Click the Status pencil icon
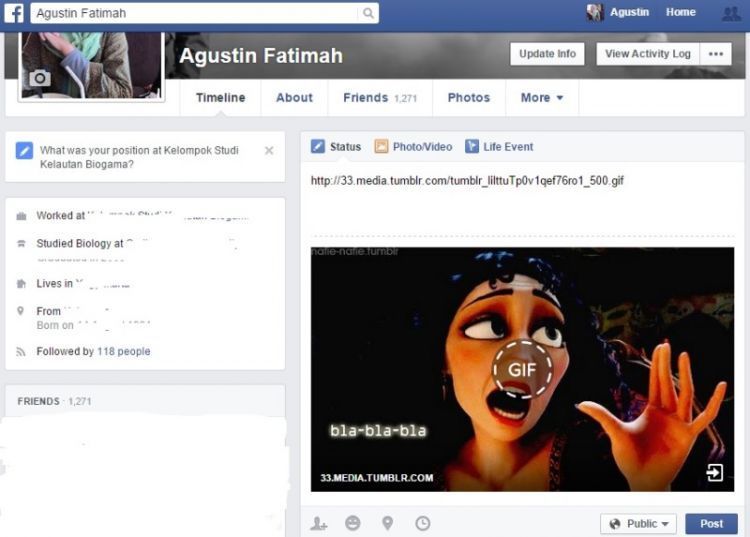Image resolution: width=750 pixels, height=537 pixels. coord(318,146)
